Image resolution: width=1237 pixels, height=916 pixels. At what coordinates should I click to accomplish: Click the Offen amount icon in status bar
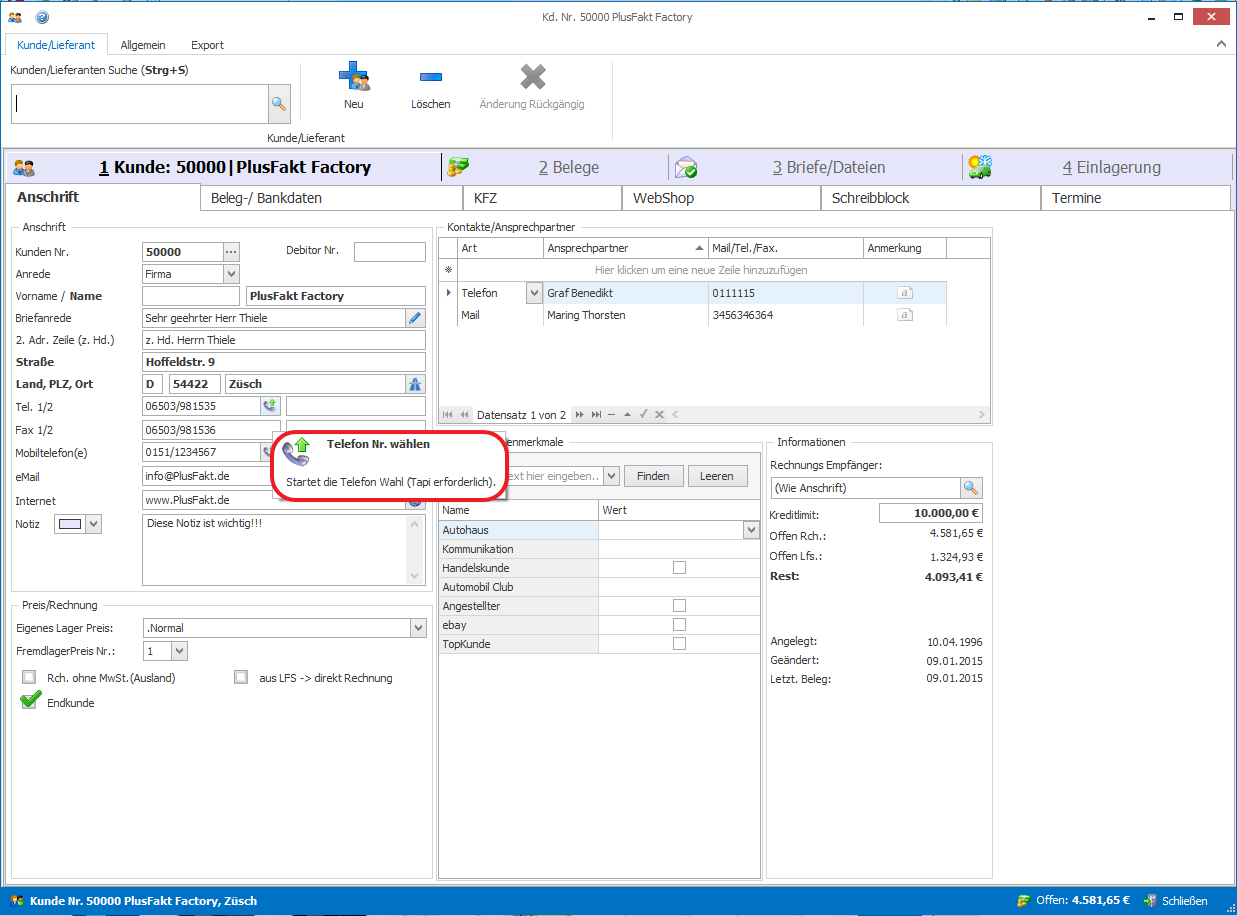click(1024, 901)
